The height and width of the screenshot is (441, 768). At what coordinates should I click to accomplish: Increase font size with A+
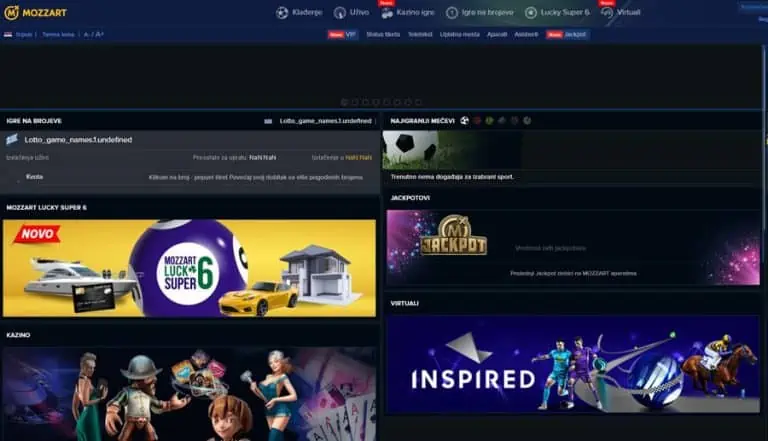tap(99, 34)
